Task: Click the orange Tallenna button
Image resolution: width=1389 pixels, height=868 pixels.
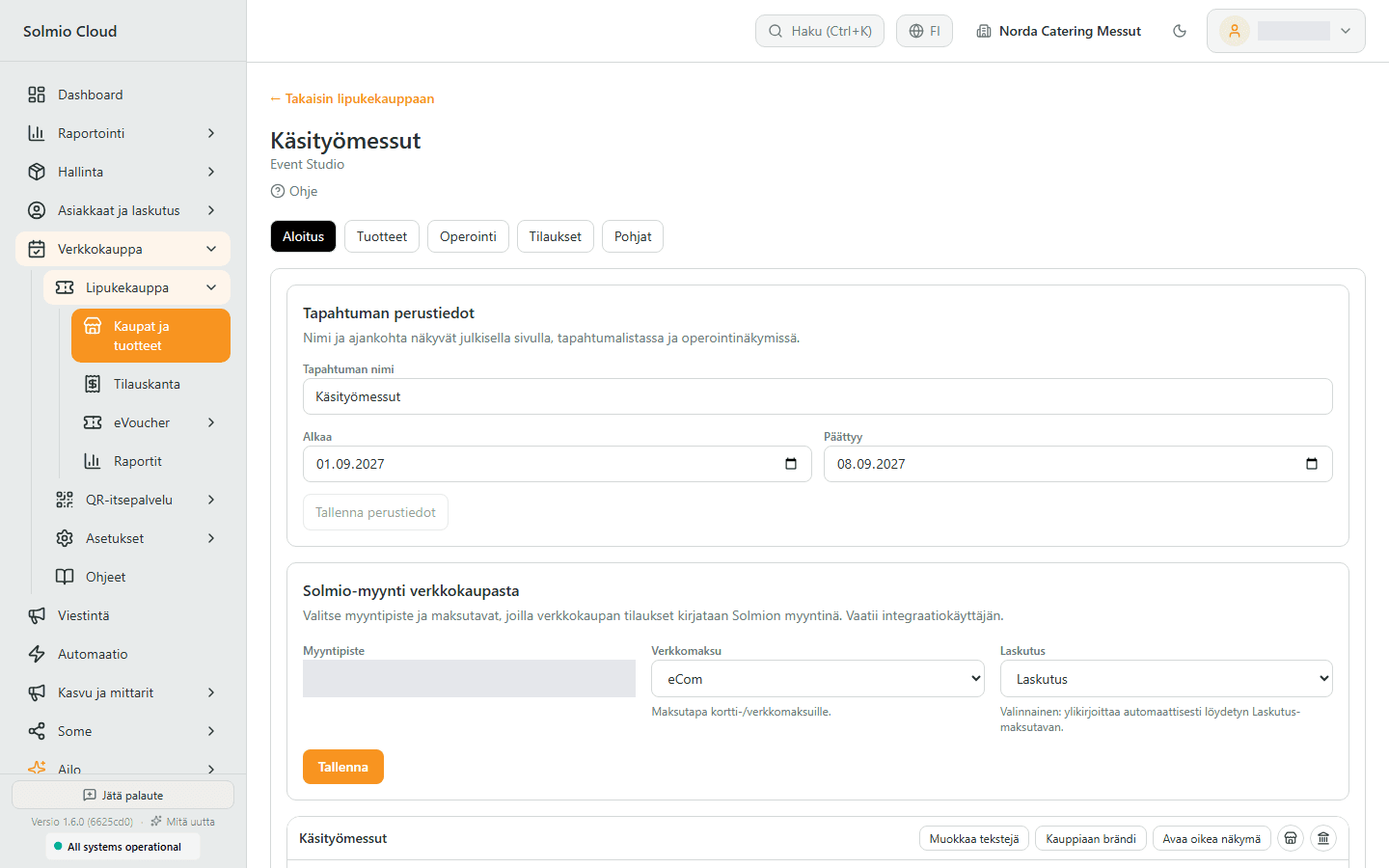Action: click(x=343, y=767)
